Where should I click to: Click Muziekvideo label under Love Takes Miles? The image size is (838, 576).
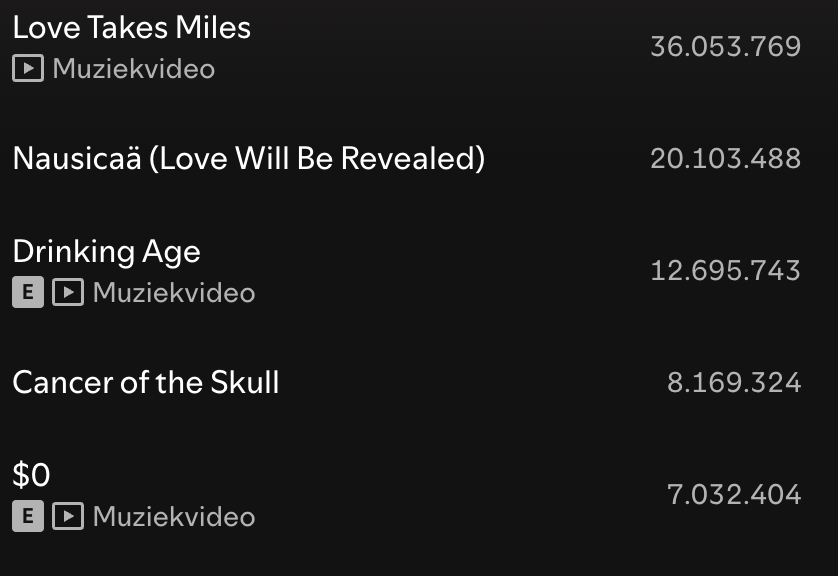point(134,69)
